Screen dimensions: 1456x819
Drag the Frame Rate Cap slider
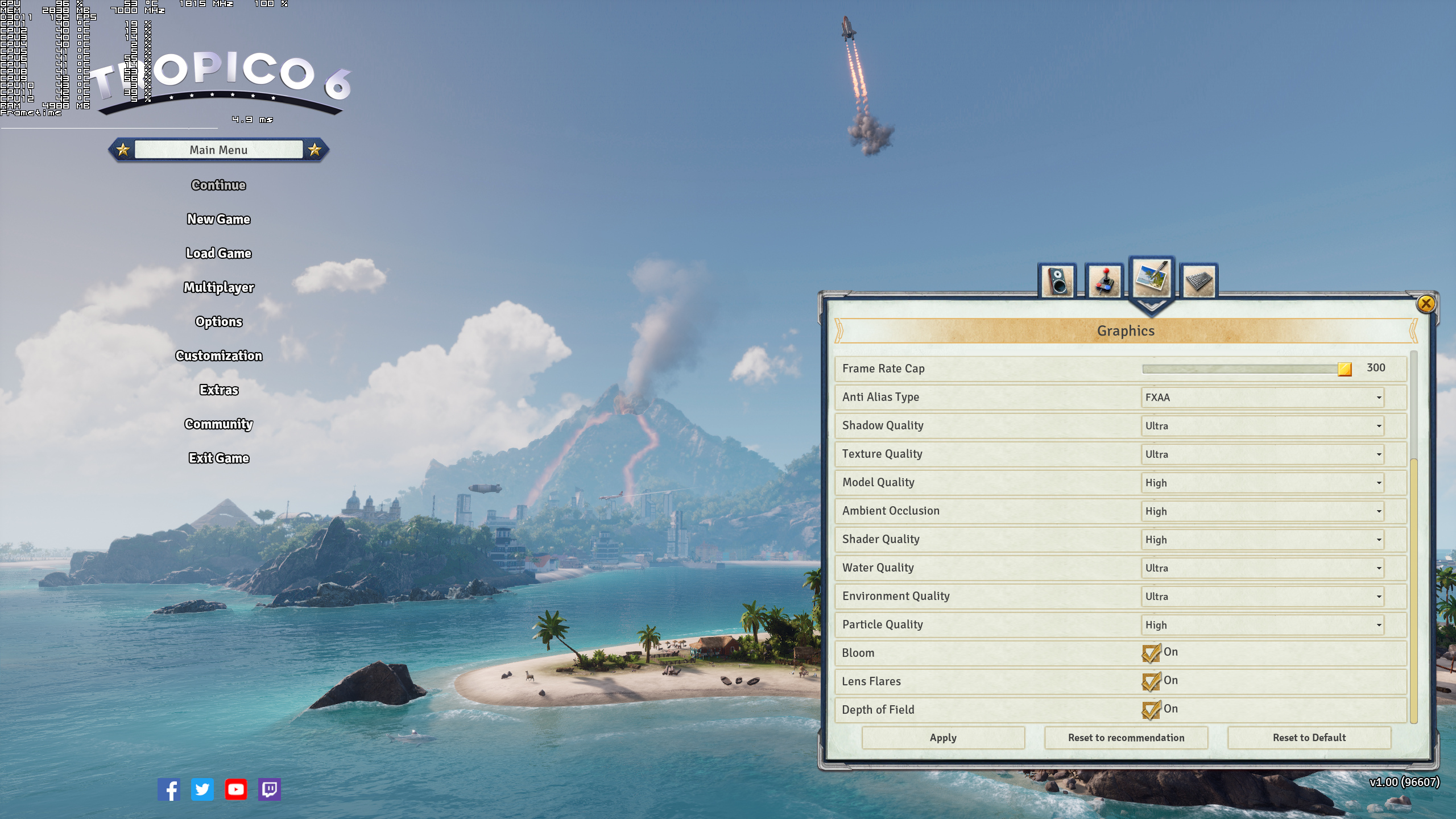tap(1344, 368)
